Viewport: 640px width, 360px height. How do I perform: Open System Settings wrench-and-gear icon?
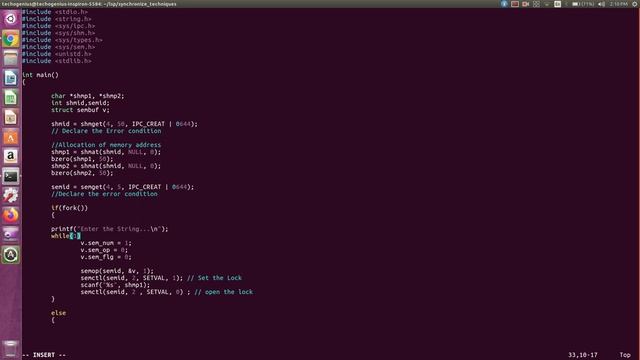pos(11,196)
